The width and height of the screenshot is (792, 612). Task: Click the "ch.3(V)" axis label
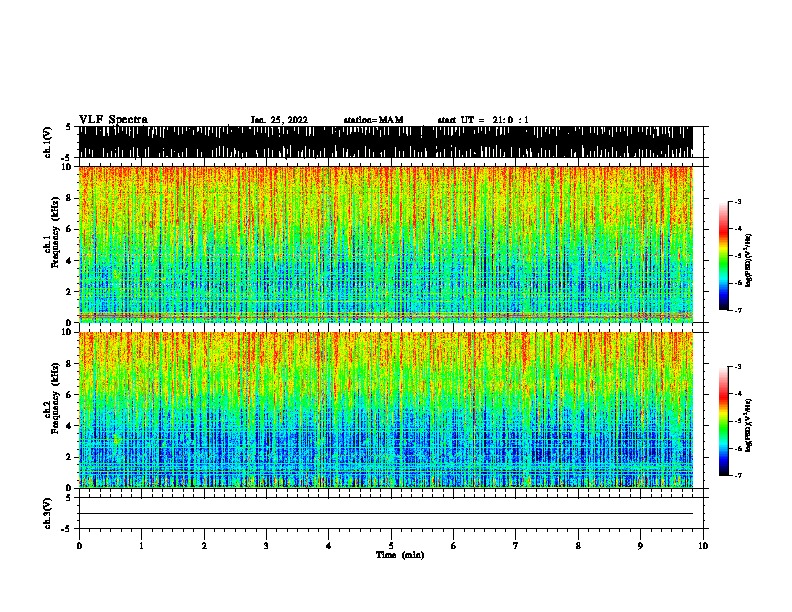(48, 513)
